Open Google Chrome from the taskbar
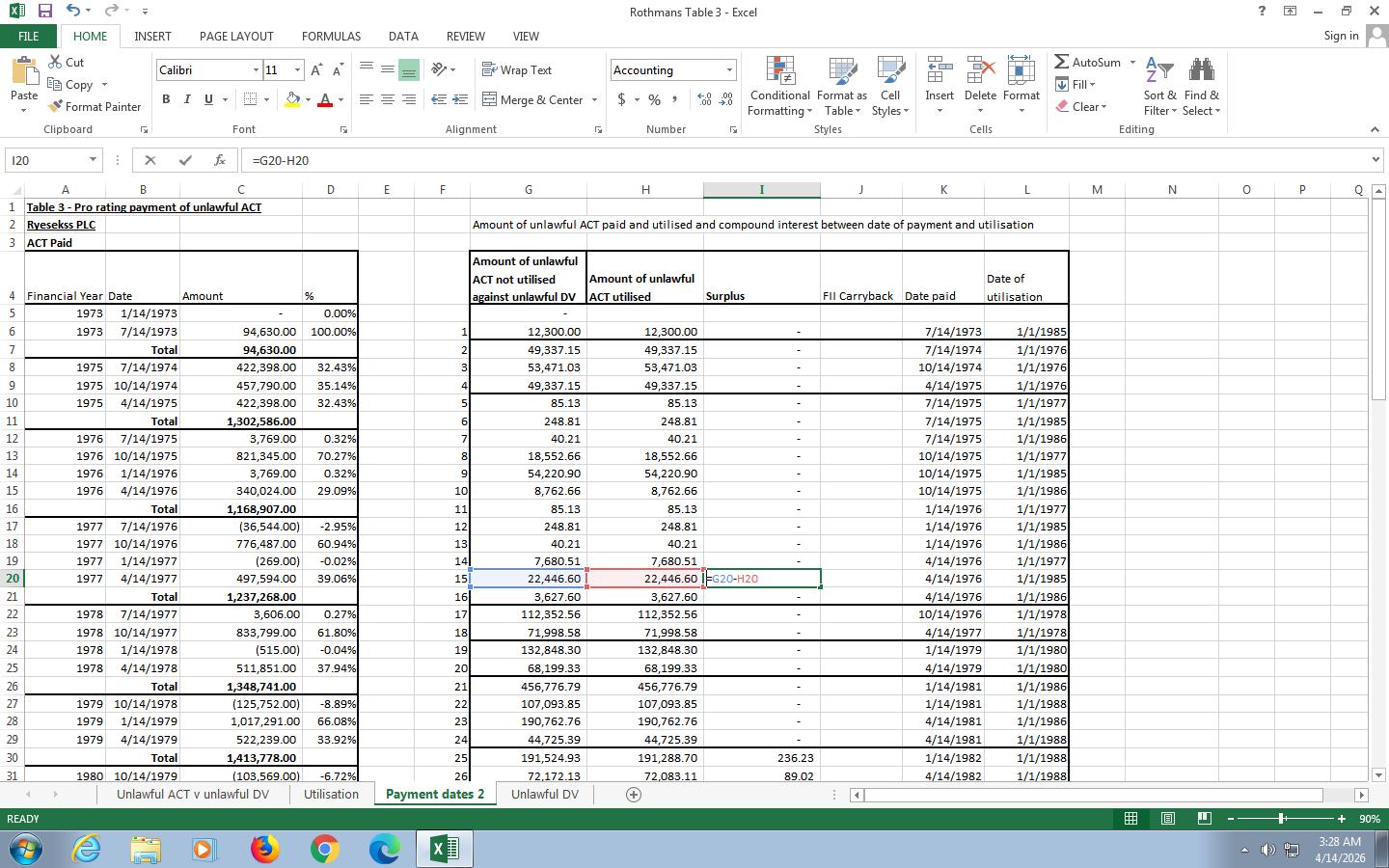Image resolution: width=1389 pixels, height=868 pixels. coord(324,849)
